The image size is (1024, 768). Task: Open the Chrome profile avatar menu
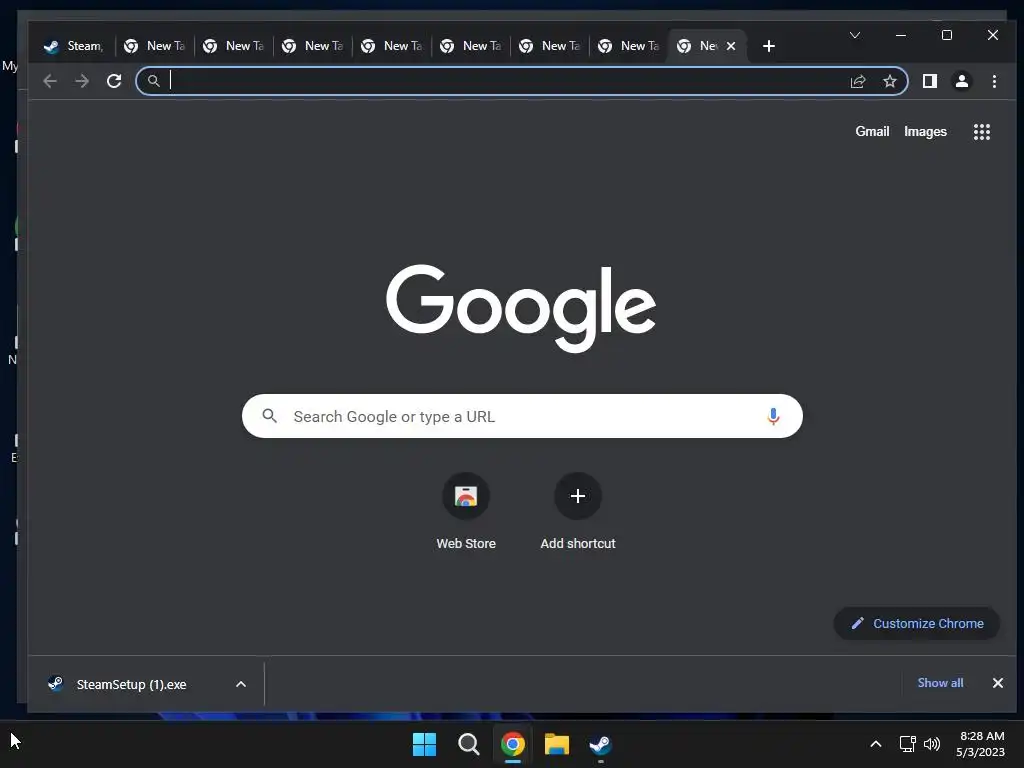point(961,81)
